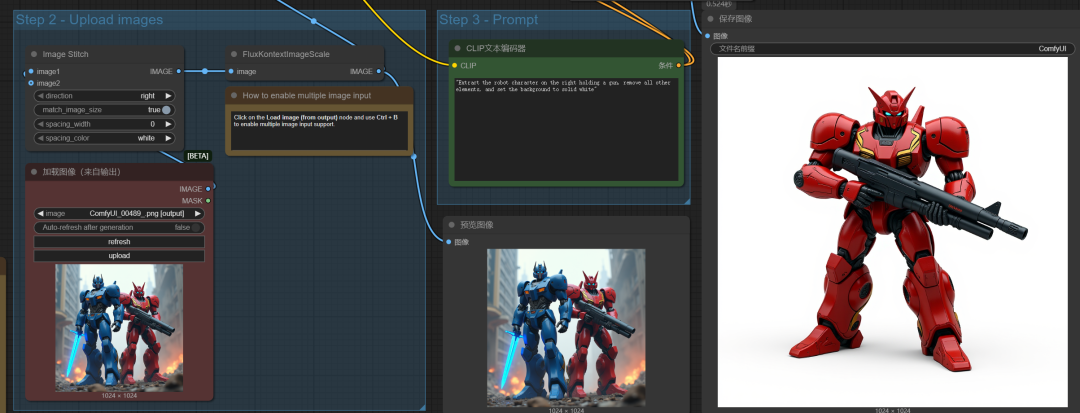Screen dimensions: 1080x413
Task: Collapse the 加载图像（来自输出）node via its dot
Action: click(x=33, y=171)
